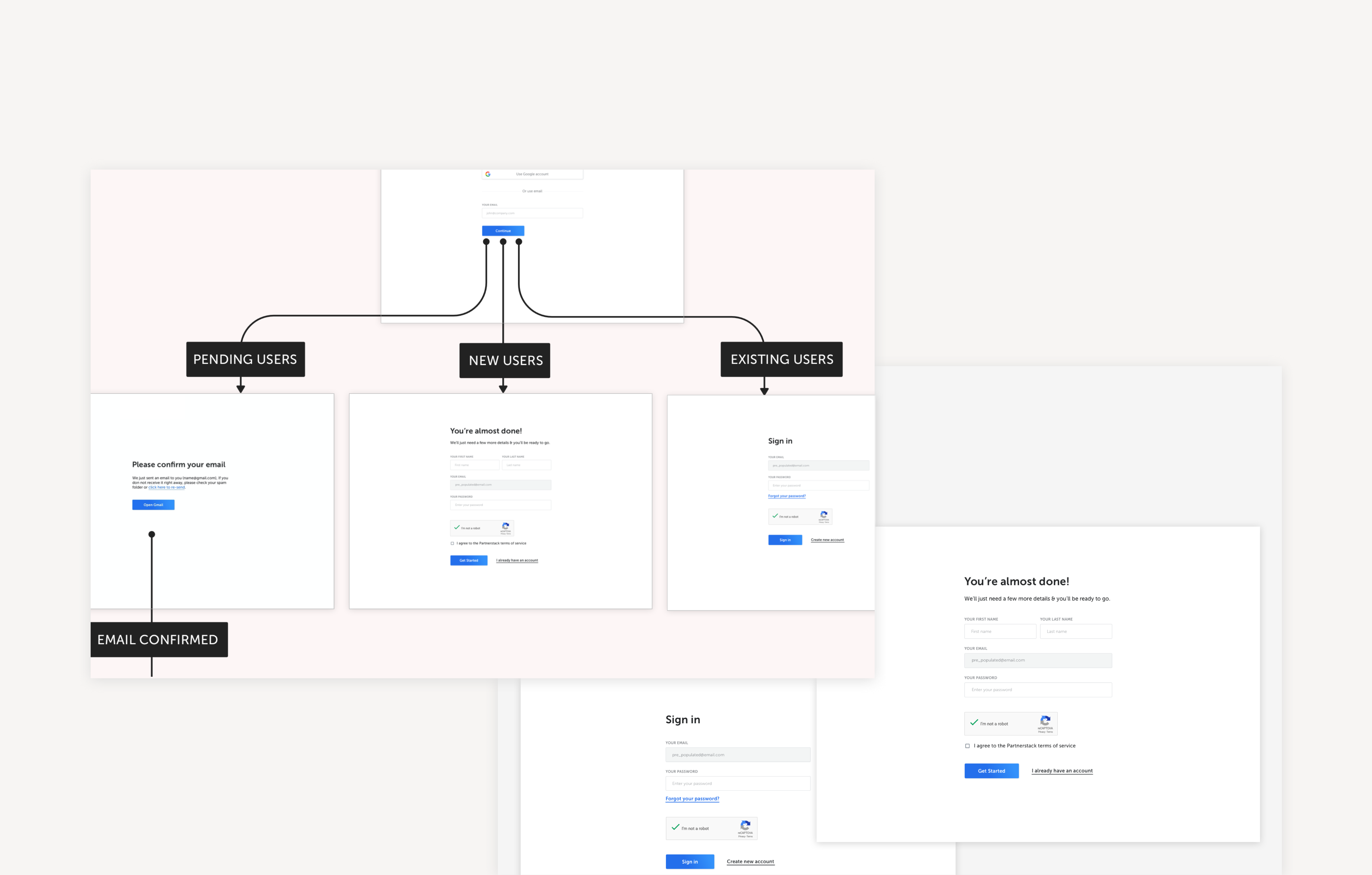Open the large 'I already have an account' link
Image resolution: width=1372 pixels, height=875 pixels.
[1062, 771]
